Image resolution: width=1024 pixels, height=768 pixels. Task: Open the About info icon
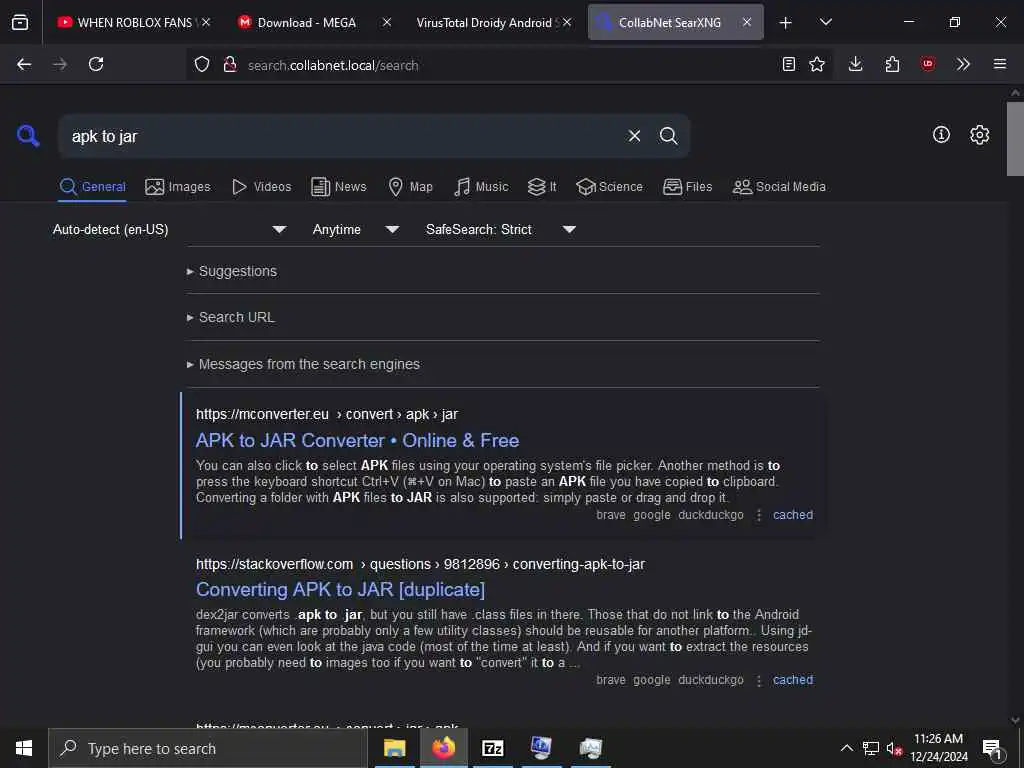(x=941, y=135)
